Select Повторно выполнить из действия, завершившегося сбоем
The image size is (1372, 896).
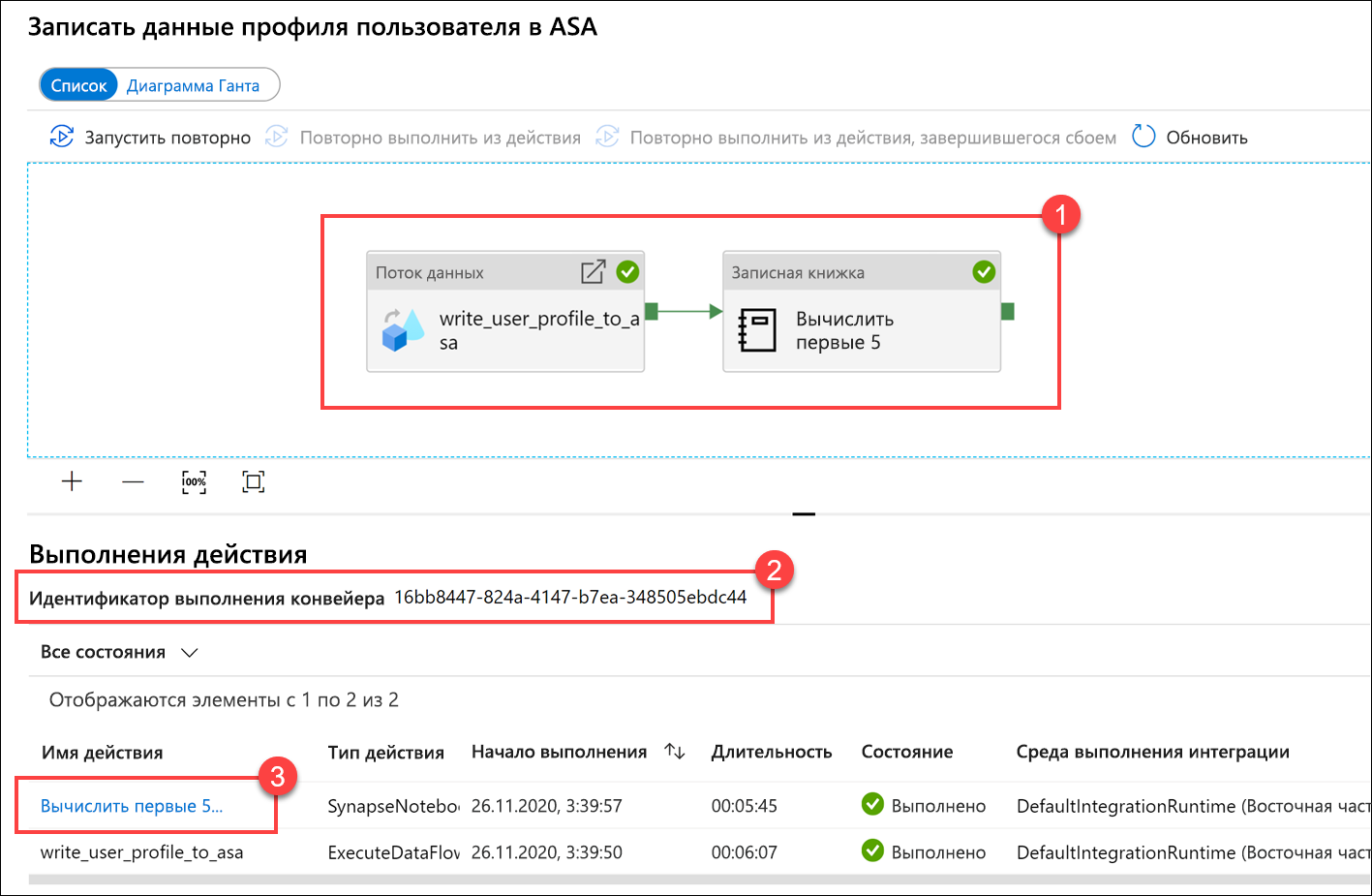tap(872, 138)
